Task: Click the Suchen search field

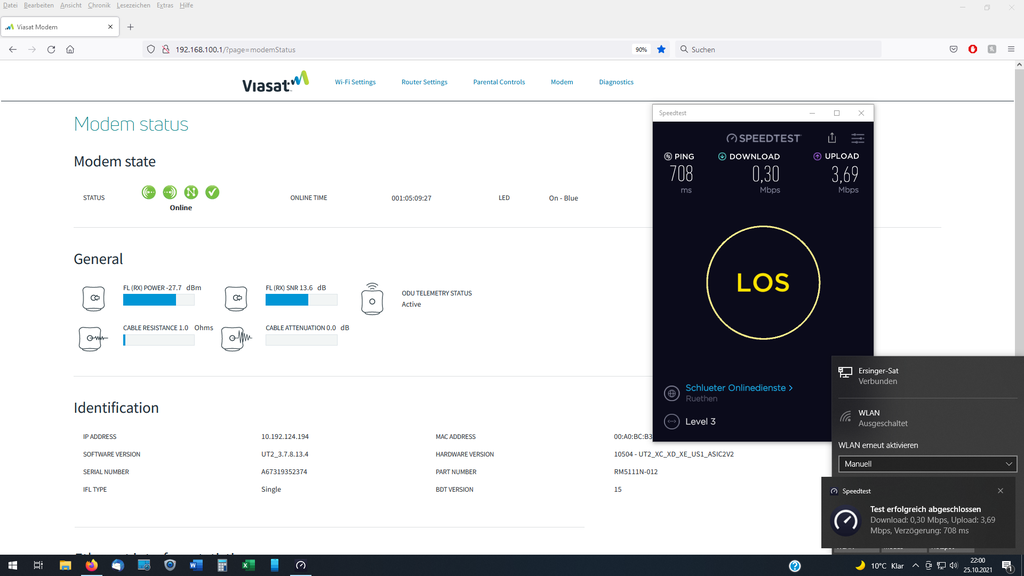Action: (x=777, y=50)
